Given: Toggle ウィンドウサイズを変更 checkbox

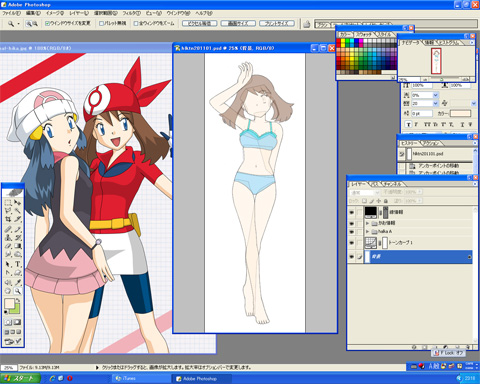Looking at the screenshot, I should (47, 23).
